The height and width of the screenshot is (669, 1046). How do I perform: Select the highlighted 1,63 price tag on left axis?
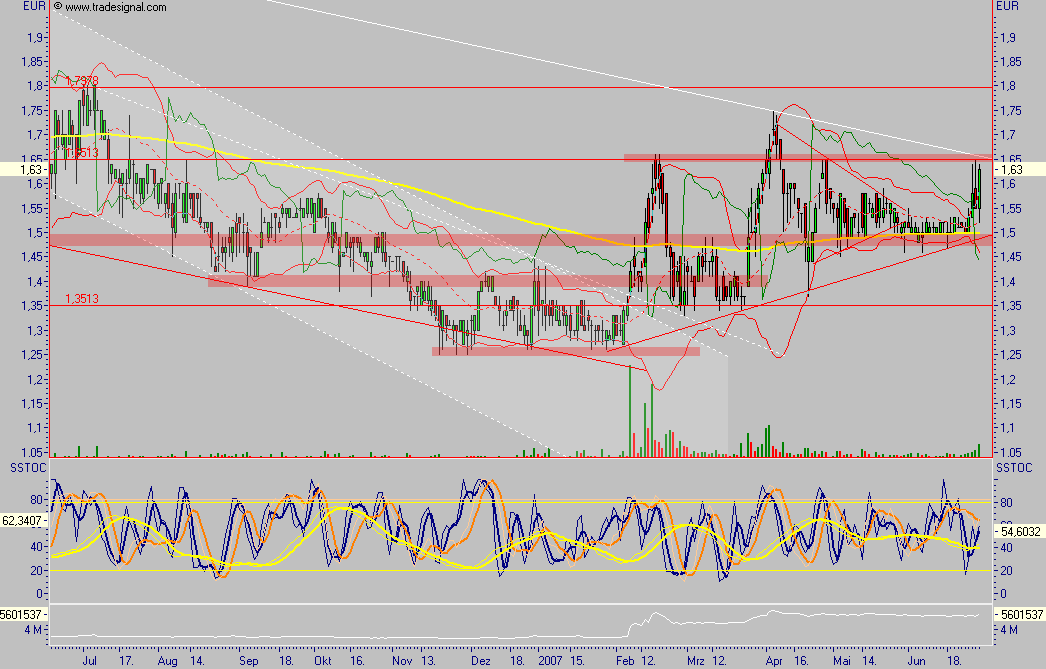coord(20,170)
